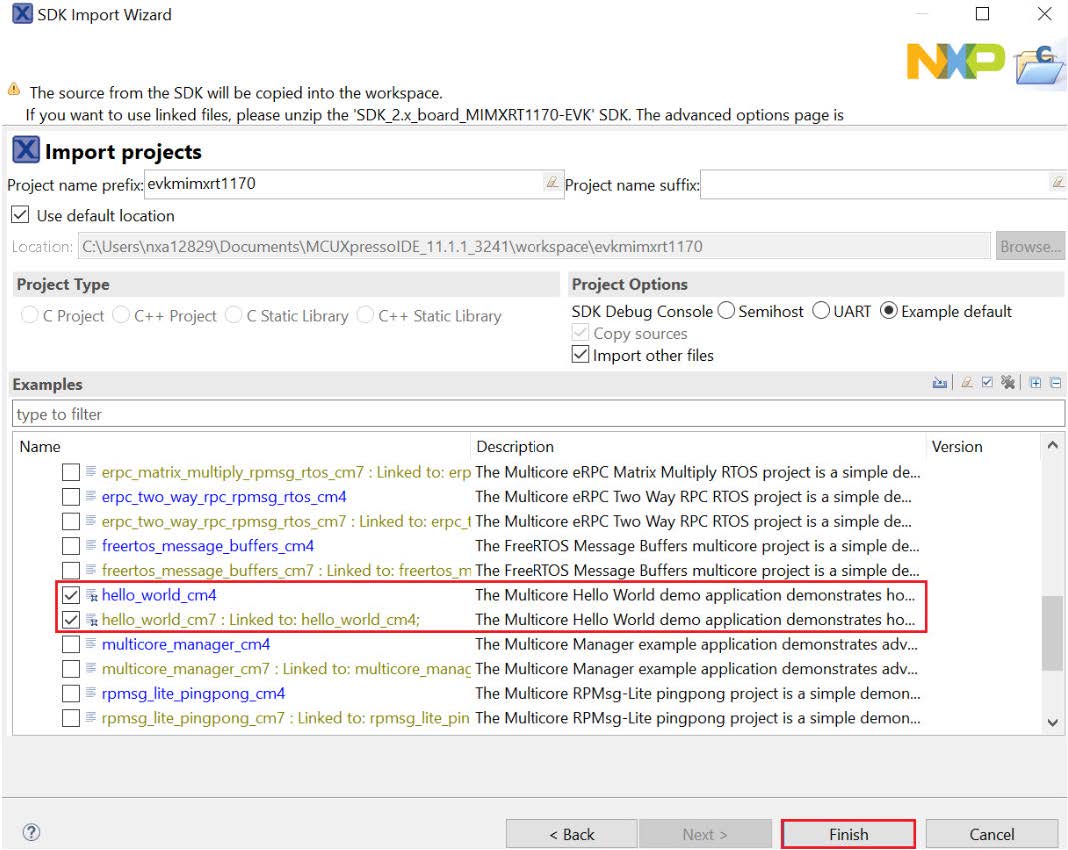
Task: Disable the 'Import other files' checkbox
Action: pyautogui.click(x=581, y=355)
